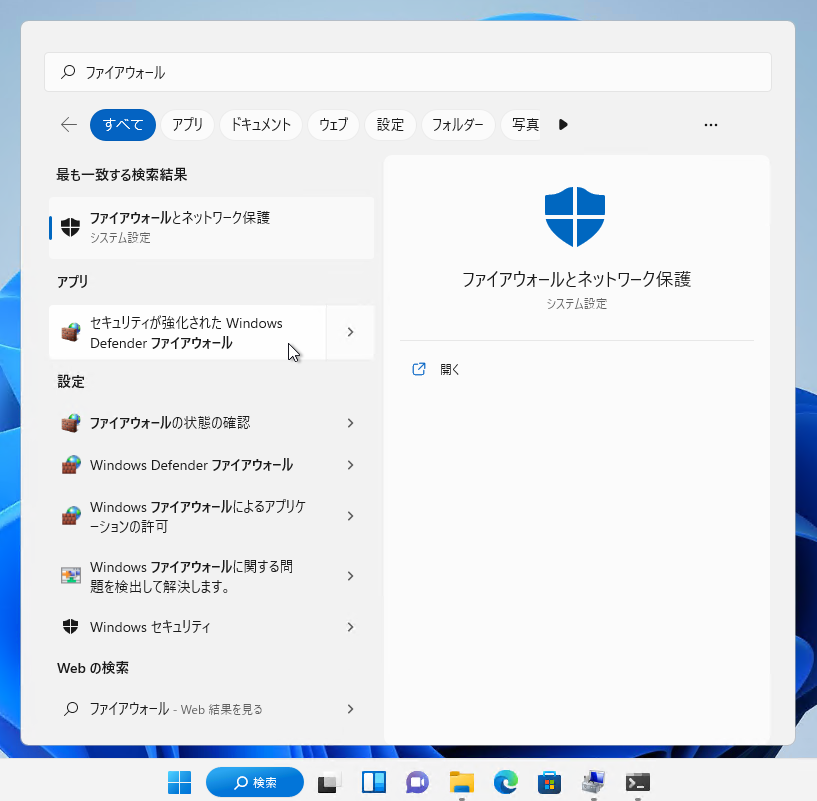The height and width of the screenshot is (801, 817).
Task: Expand the セキュリティが強化された Windows Defender arrow
Action: coord(350,332)
